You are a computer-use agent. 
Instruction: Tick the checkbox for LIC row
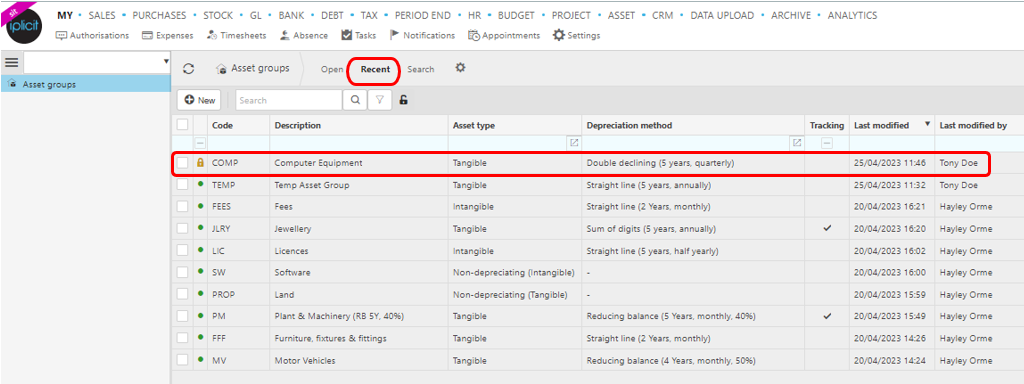click(x=183, y=250)
